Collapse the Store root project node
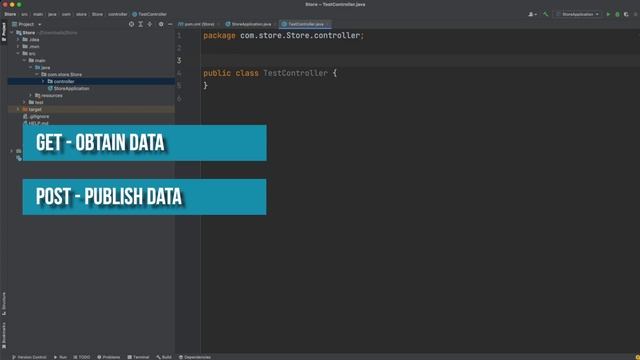The height and width of the screenshot is (360, 640). point(12,33)
